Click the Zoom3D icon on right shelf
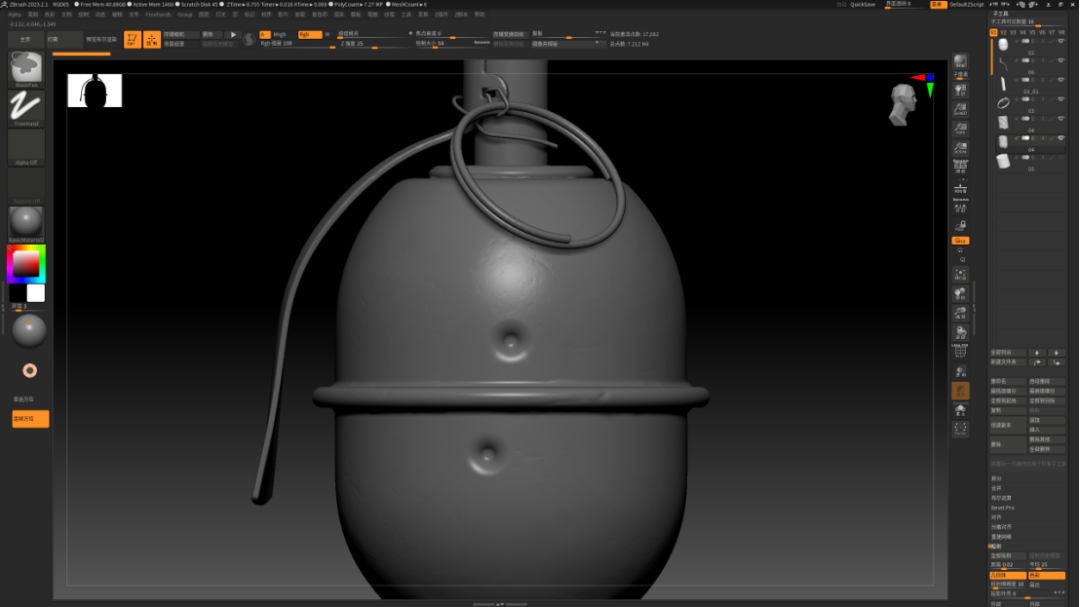Screen dimensions: 1080x607 click(960, 313)
